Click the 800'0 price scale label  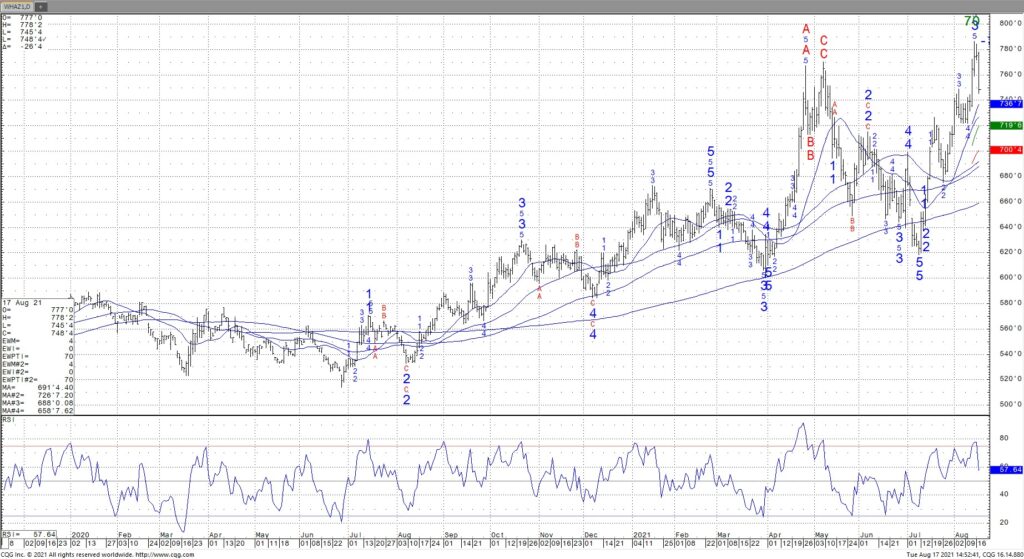click(1007, 23)
